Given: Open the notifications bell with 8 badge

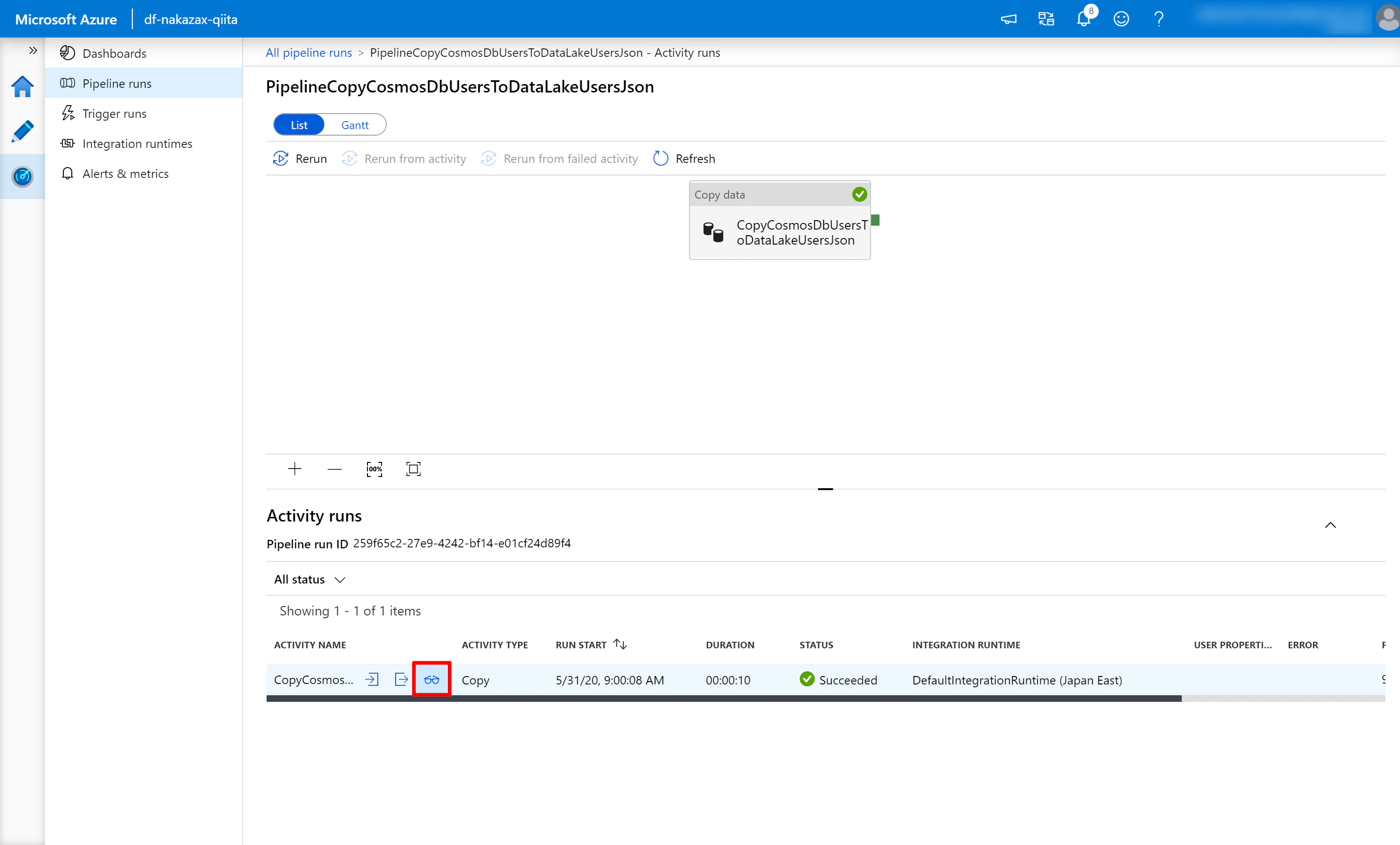Looking at the screenshot, I should tap(1084, 19).
